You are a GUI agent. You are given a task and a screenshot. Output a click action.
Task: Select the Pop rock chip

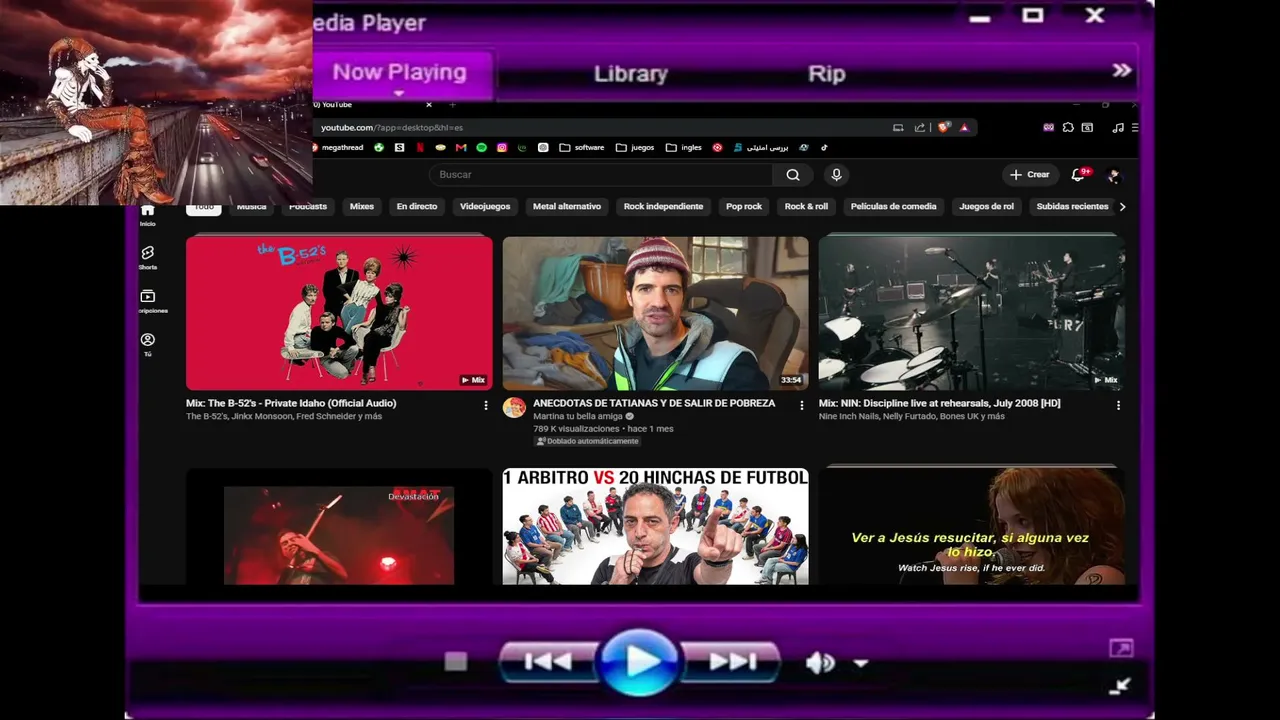point(744,207)
